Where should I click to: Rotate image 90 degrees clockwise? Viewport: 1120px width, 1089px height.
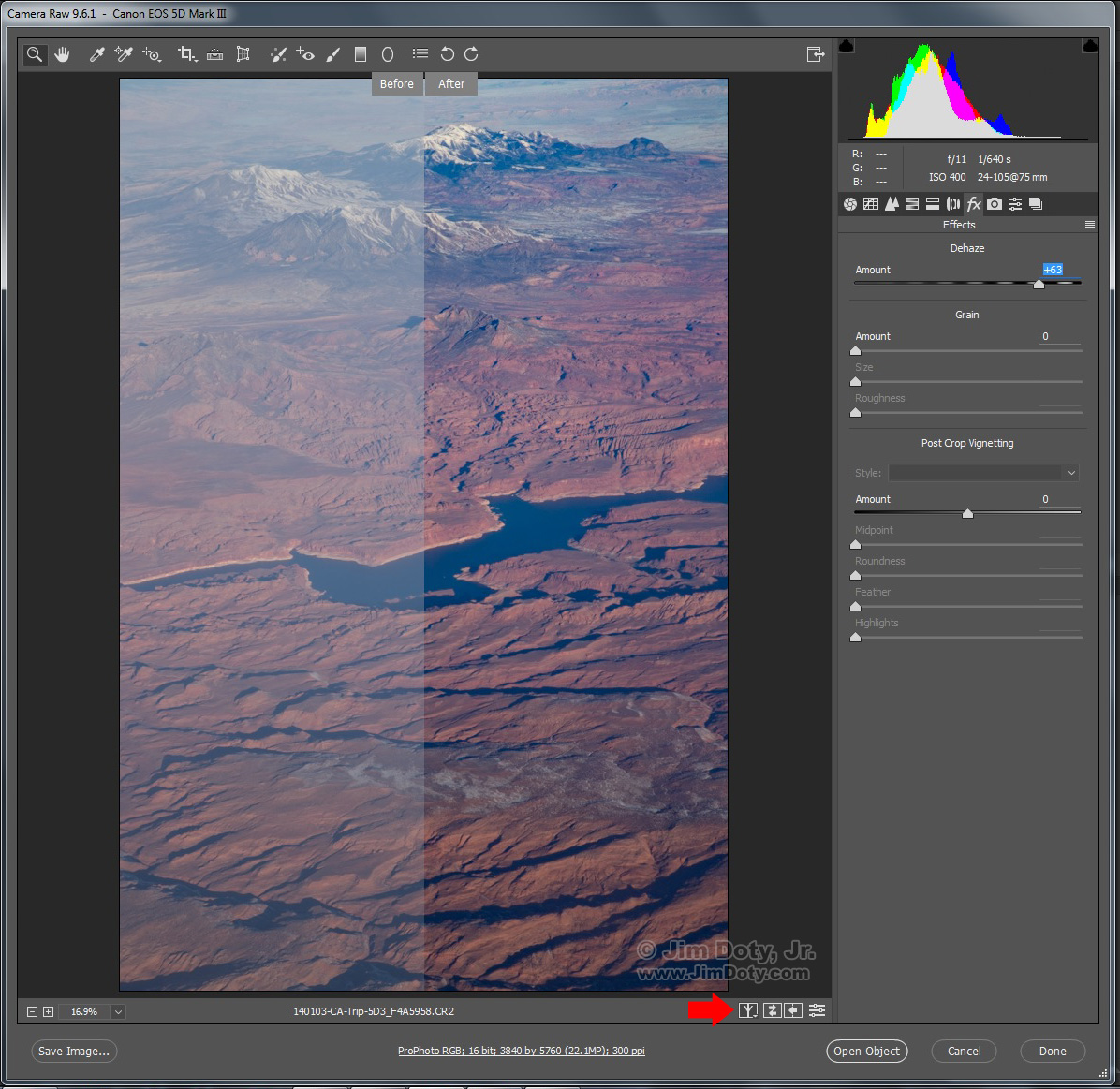coord(471,54)
